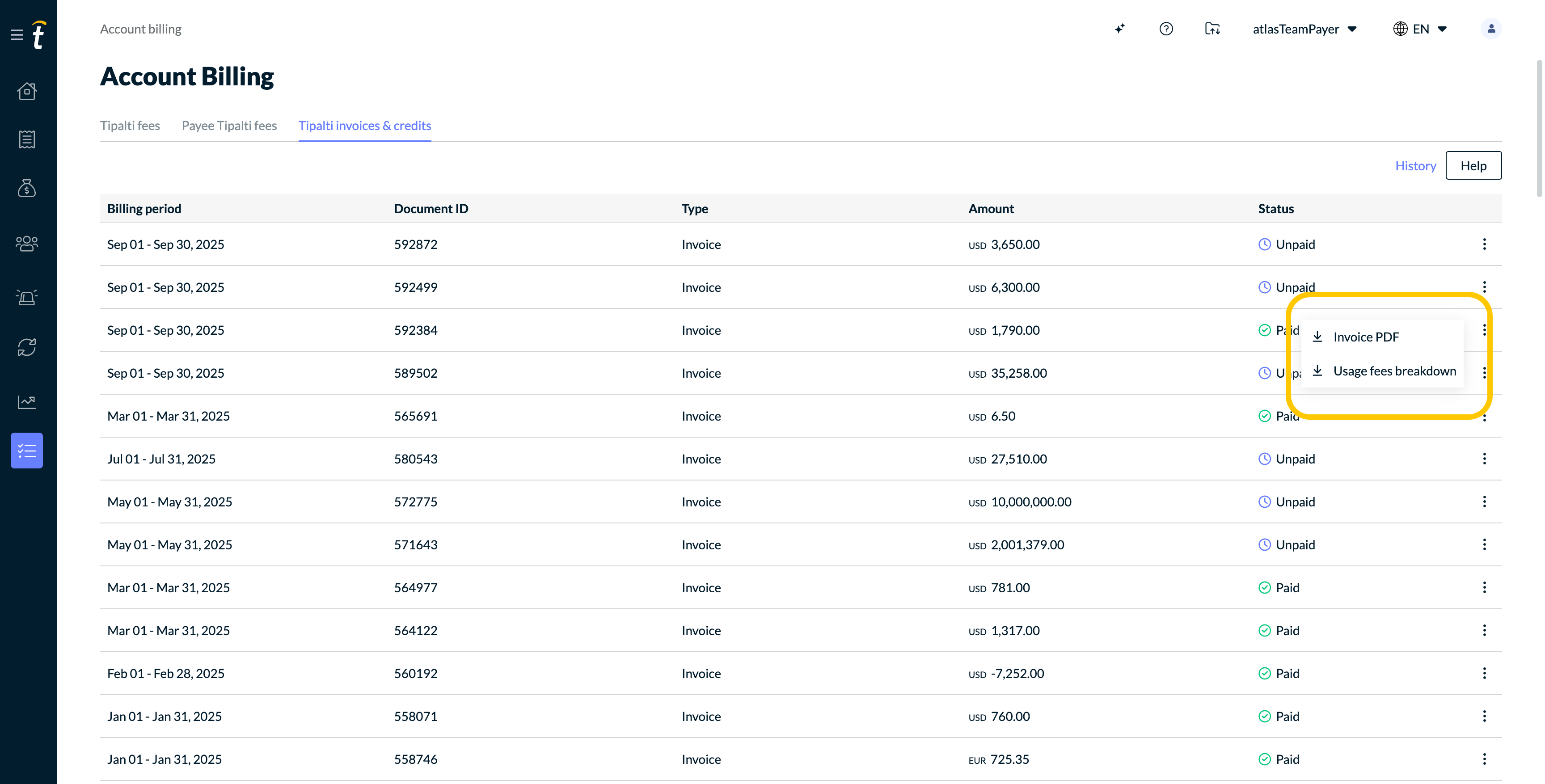Viewport: 1545px width, 784px height.
Task: Click the Tipalti logo
Action: [x=39, y=35]
